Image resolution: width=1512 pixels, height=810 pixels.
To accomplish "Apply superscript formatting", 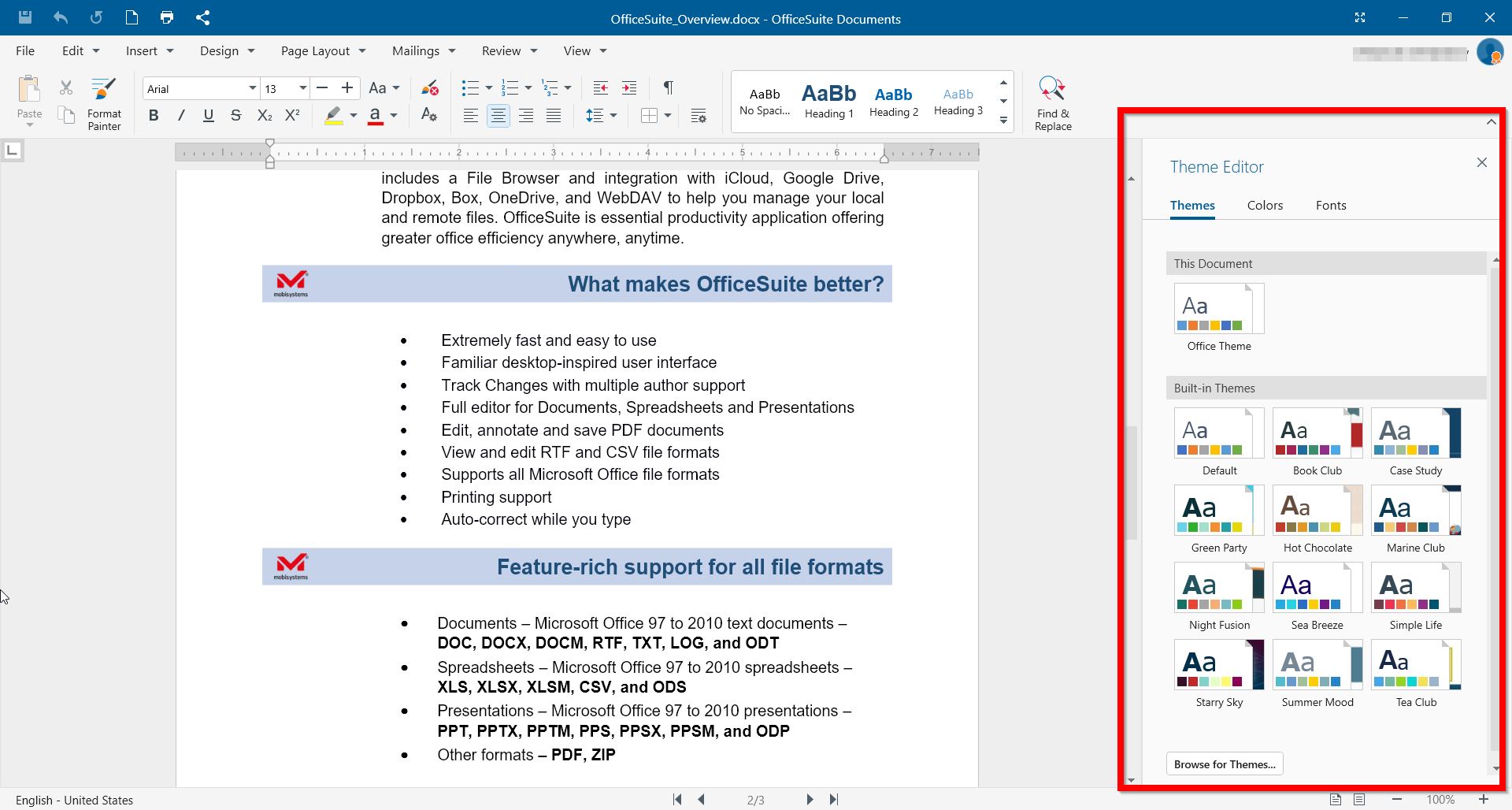I will point(292,116).
